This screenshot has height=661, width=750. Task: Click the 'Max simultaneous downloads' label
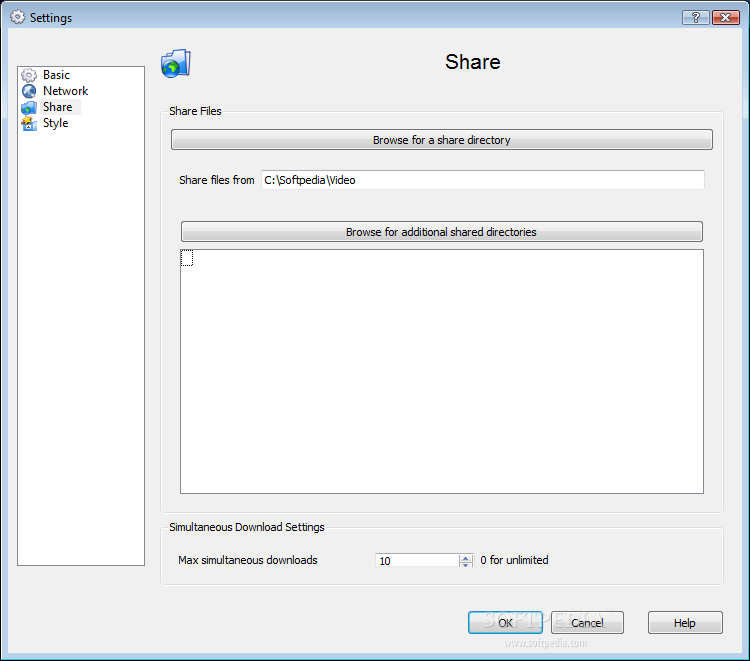(248, 560)
